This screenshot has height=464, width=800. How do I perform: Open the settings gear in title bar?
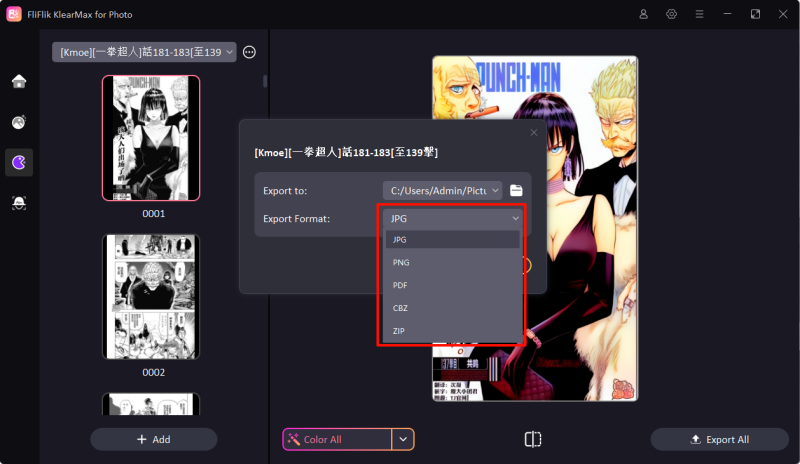671,14
